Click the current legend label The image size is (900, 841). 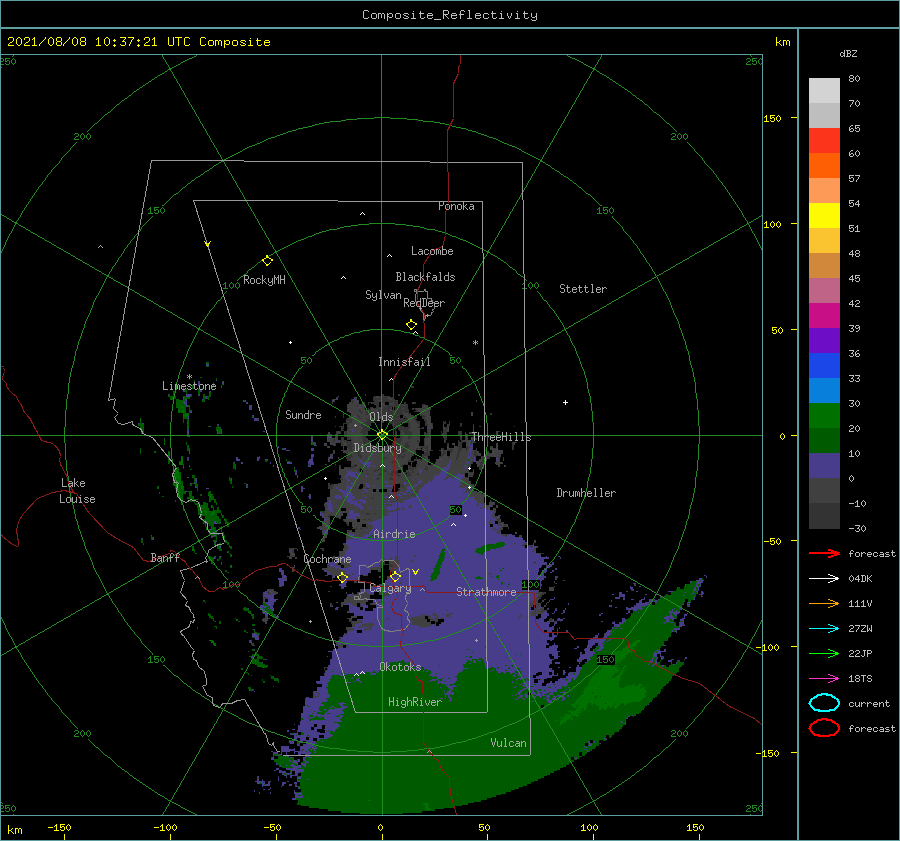pos(869,703)
